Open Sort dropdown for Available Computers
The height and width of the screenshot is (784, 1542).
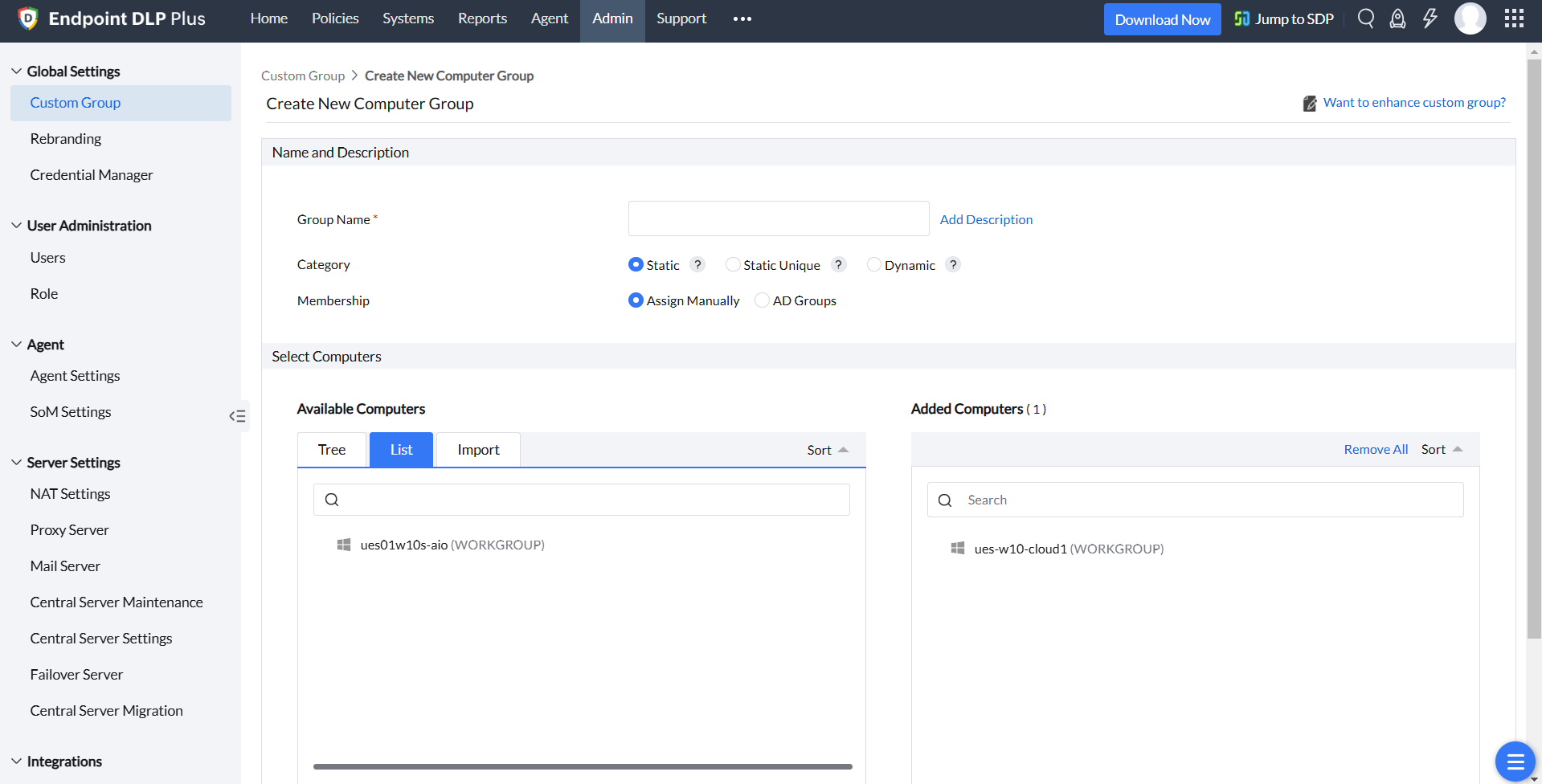point(828,450)
